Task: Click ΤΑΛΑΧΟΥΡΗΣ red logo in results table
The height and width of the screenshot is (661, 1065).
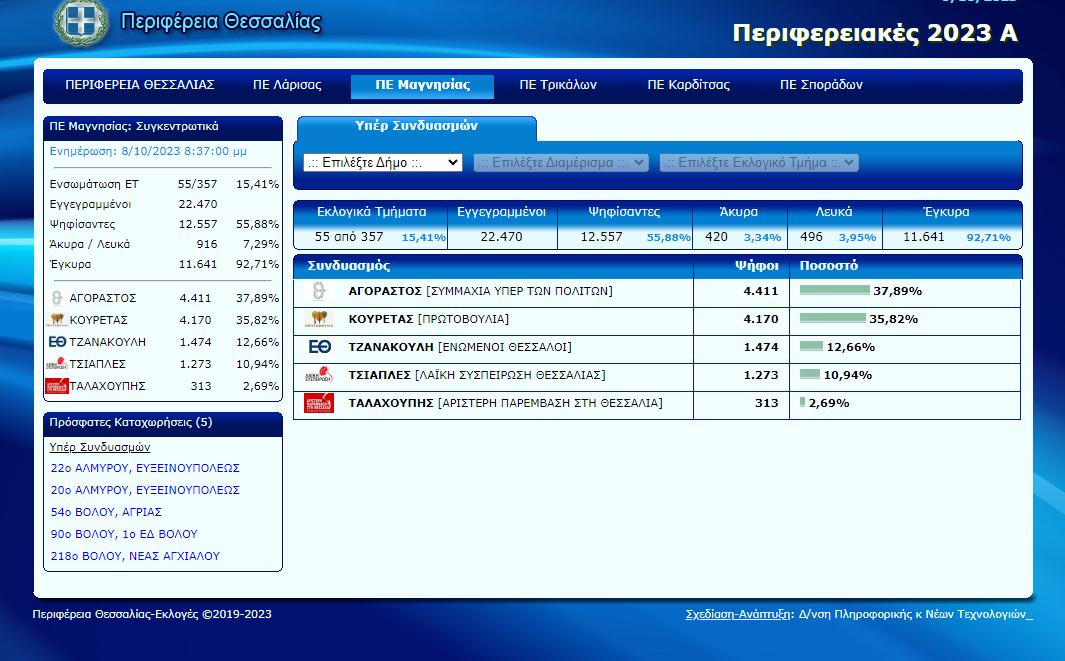Action: pyautogui.click(x=319, y=403)
